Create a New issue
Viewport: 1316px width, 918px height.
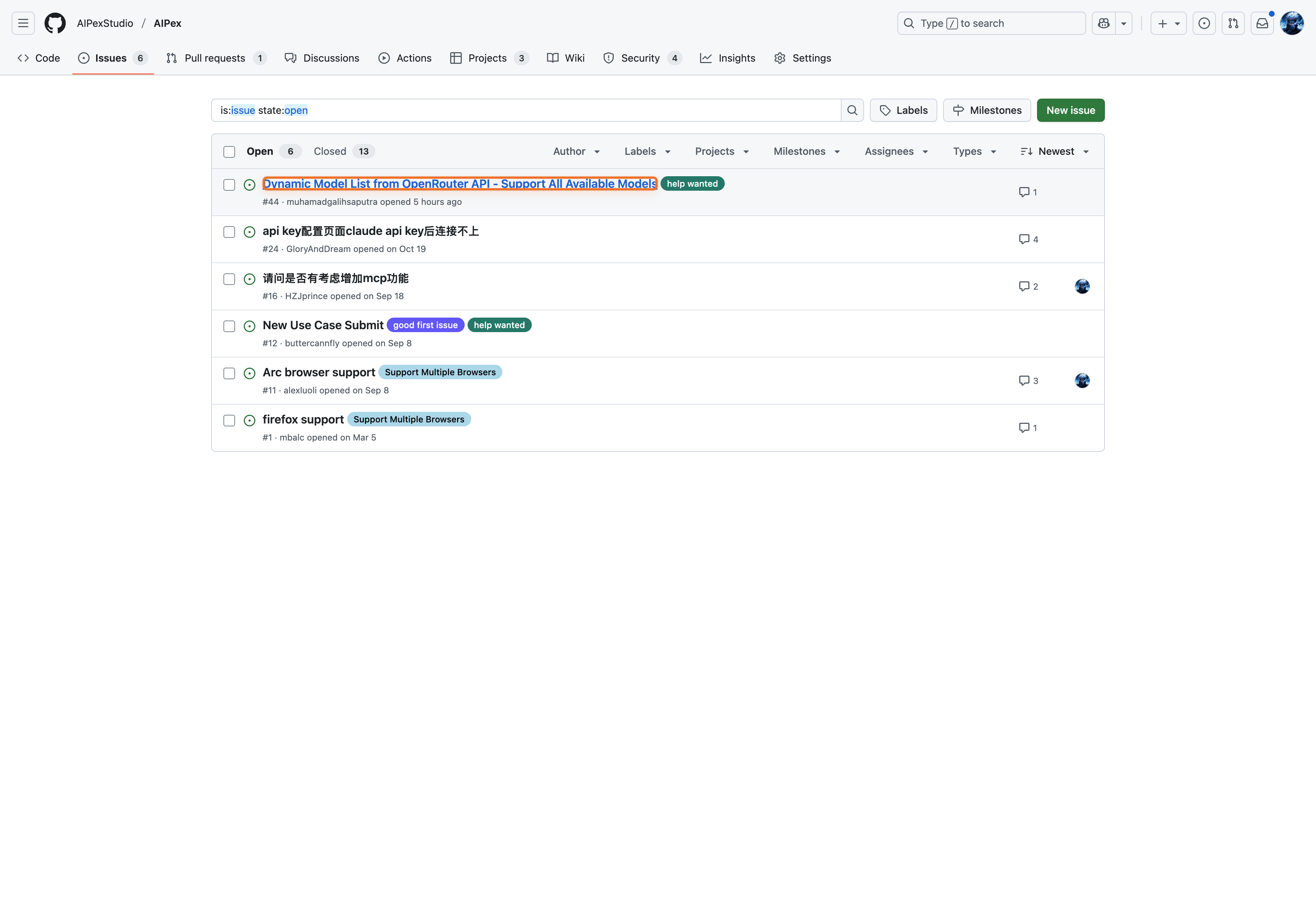pos(1070,110)
